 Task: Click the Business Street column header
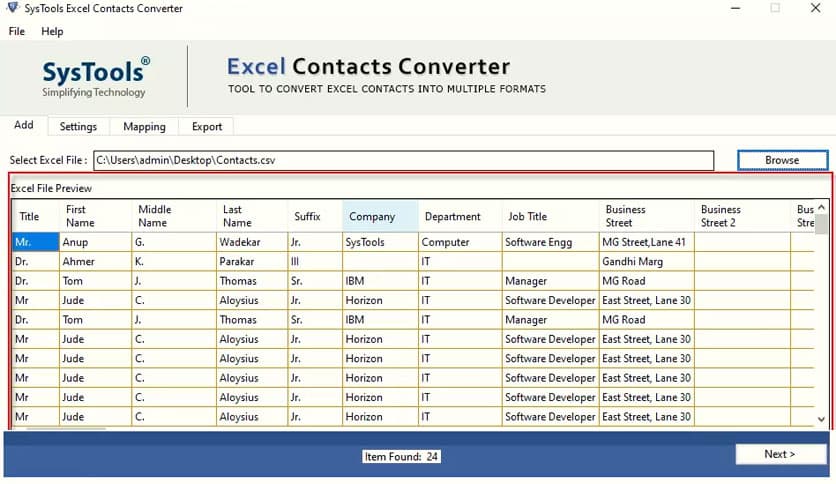pyautogui.click(x=647, y=216)
